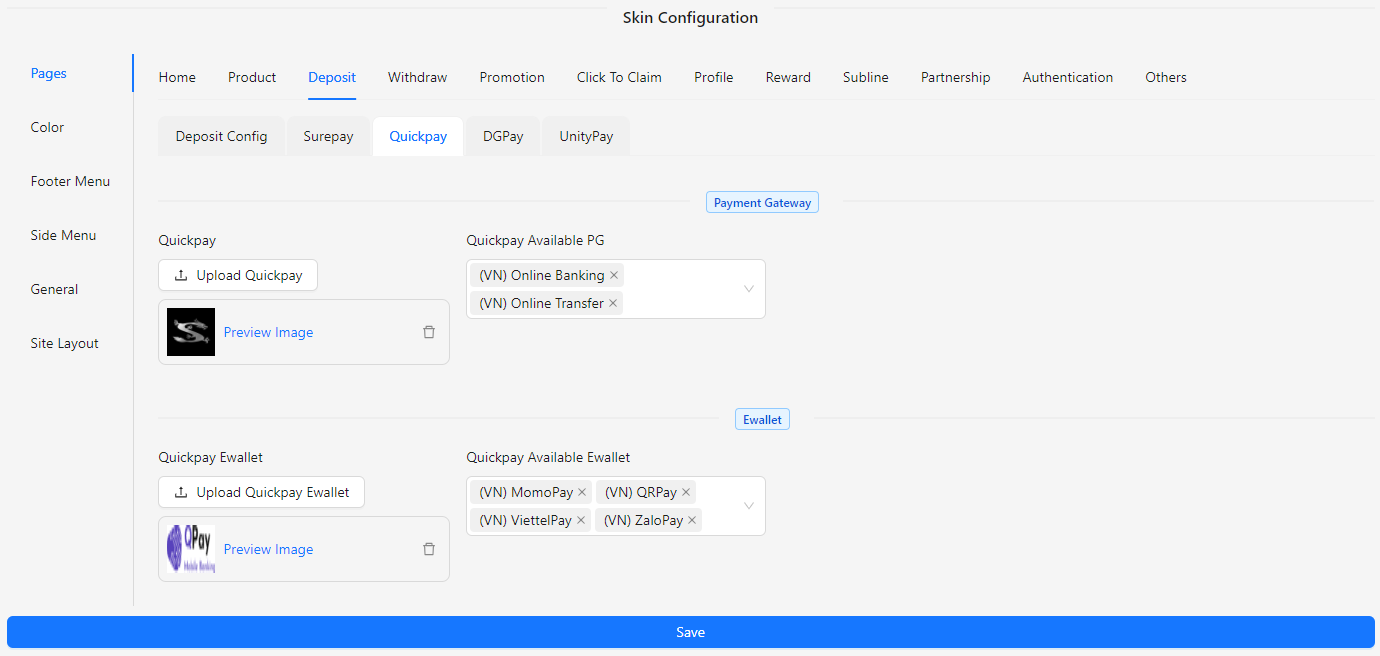The image size is (1380, 656).
Task: Select Side Menu in the left sidebar
Action: pyautogui.click(x=63, y=235)
